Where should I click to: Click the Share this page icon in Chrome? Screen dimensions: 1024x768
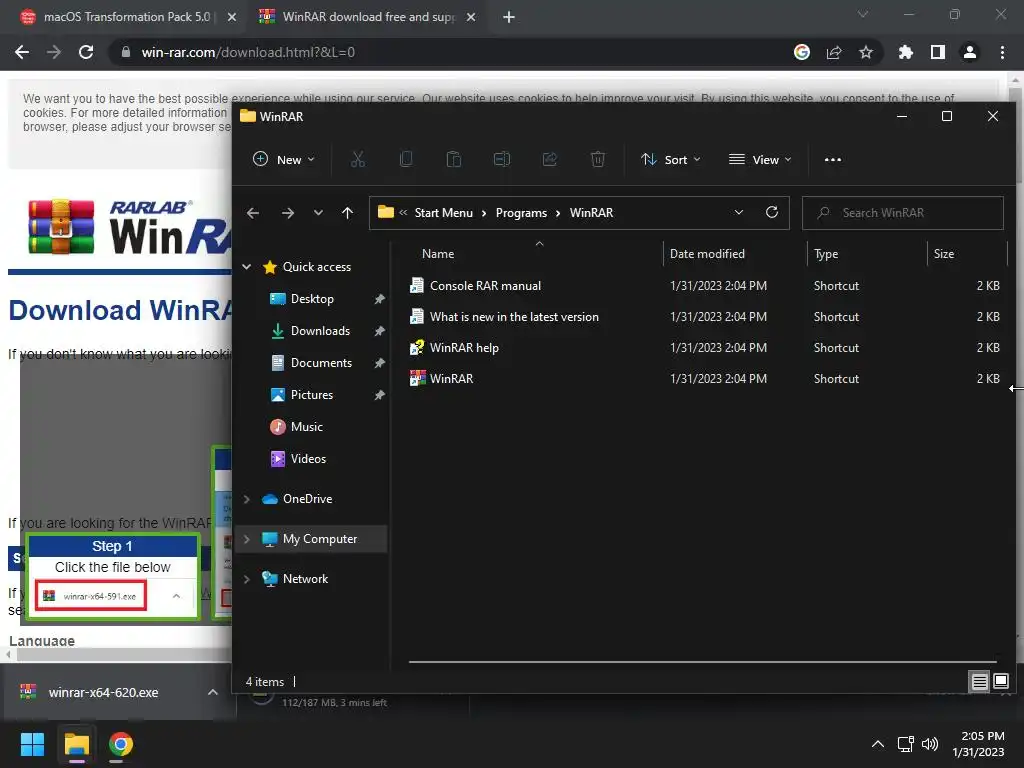click(834, 52)
